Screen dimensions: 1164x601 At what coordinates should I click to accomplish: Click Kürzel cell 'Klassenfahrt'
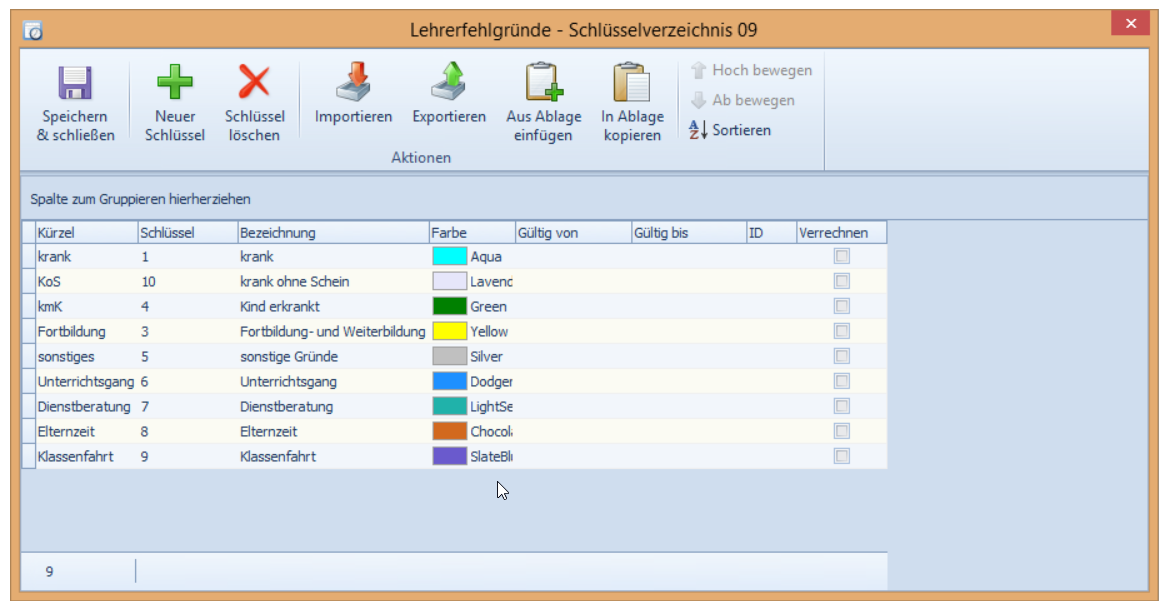(x=86, y=456)
